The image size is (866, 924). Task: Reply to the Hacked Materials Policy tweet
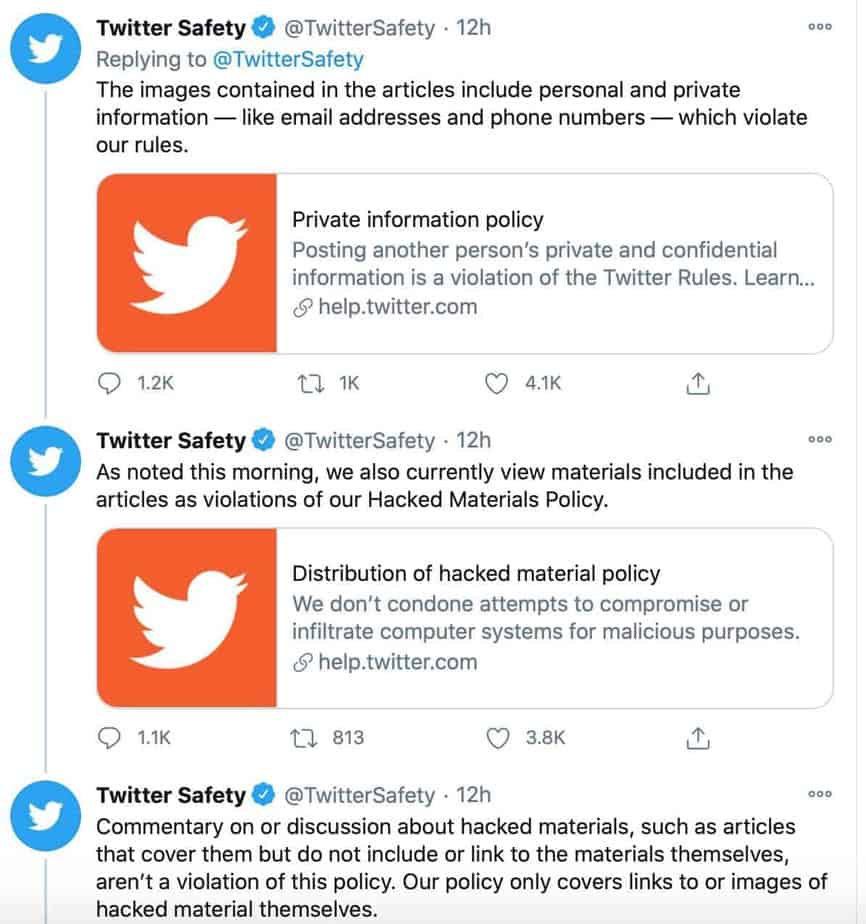click(109, 738)
